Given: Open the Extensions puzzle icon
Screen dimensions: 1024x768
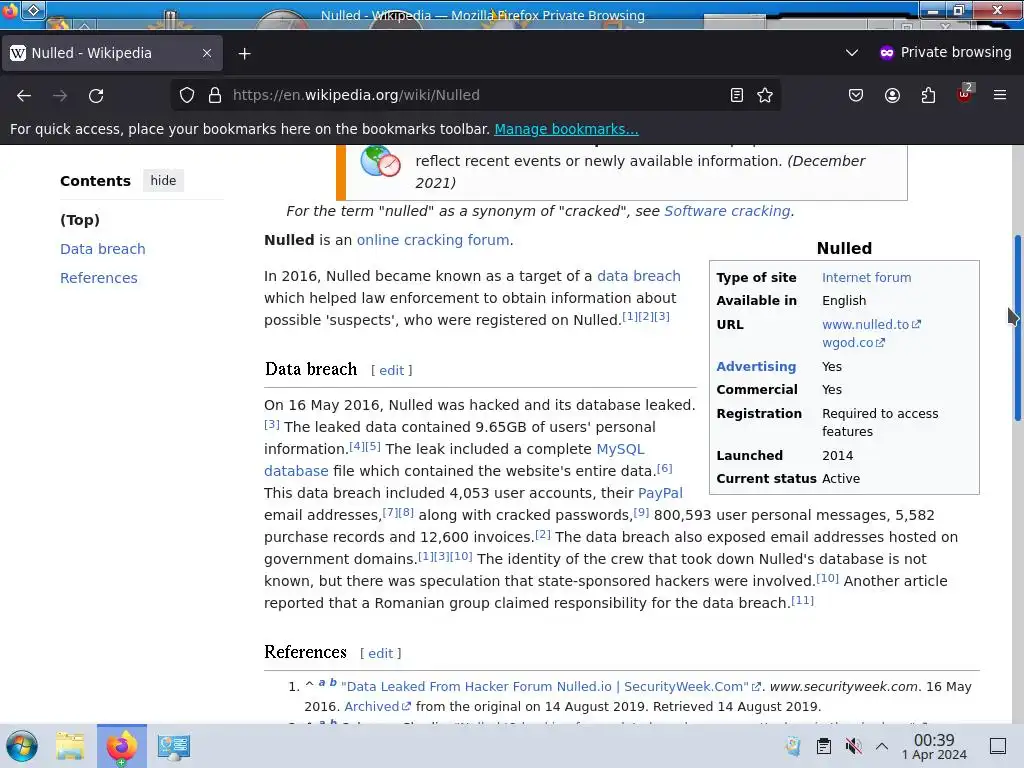Looking at the screenshot, I should click(x=928, y=95).
